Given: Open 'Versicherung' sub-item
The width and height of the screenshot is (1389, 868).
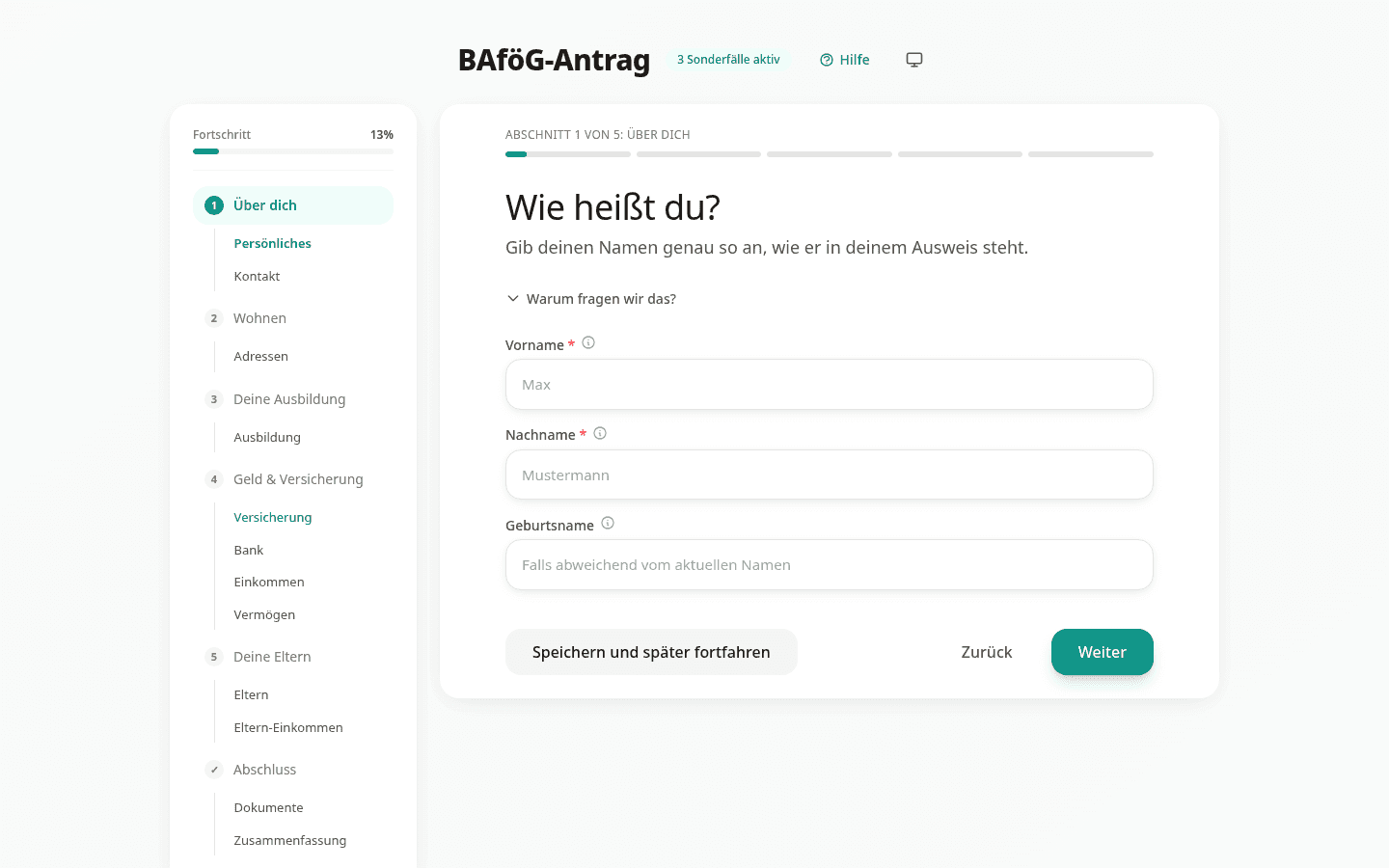Looking at the screenshot, I should click(273, 518).
